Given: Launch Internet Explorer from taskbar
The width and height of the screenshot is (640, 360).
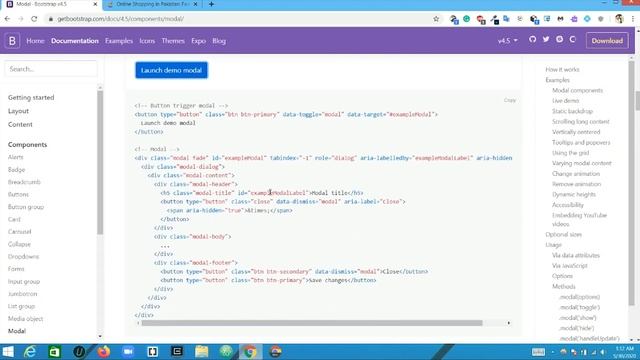Looking at the screenshot, I should point(30,351).
